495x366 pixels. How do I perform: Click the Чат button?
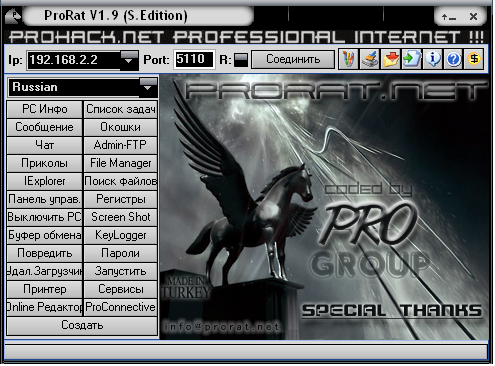44,145
